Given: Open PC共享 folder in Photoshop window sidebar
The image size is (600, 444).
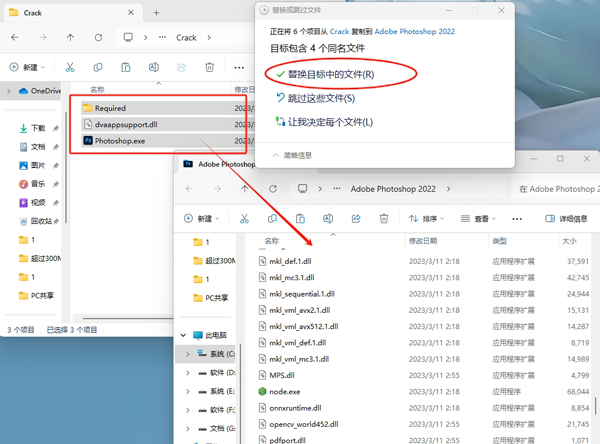Looking at the screenshot, I should pyautogui.click(x=210, y=298).
